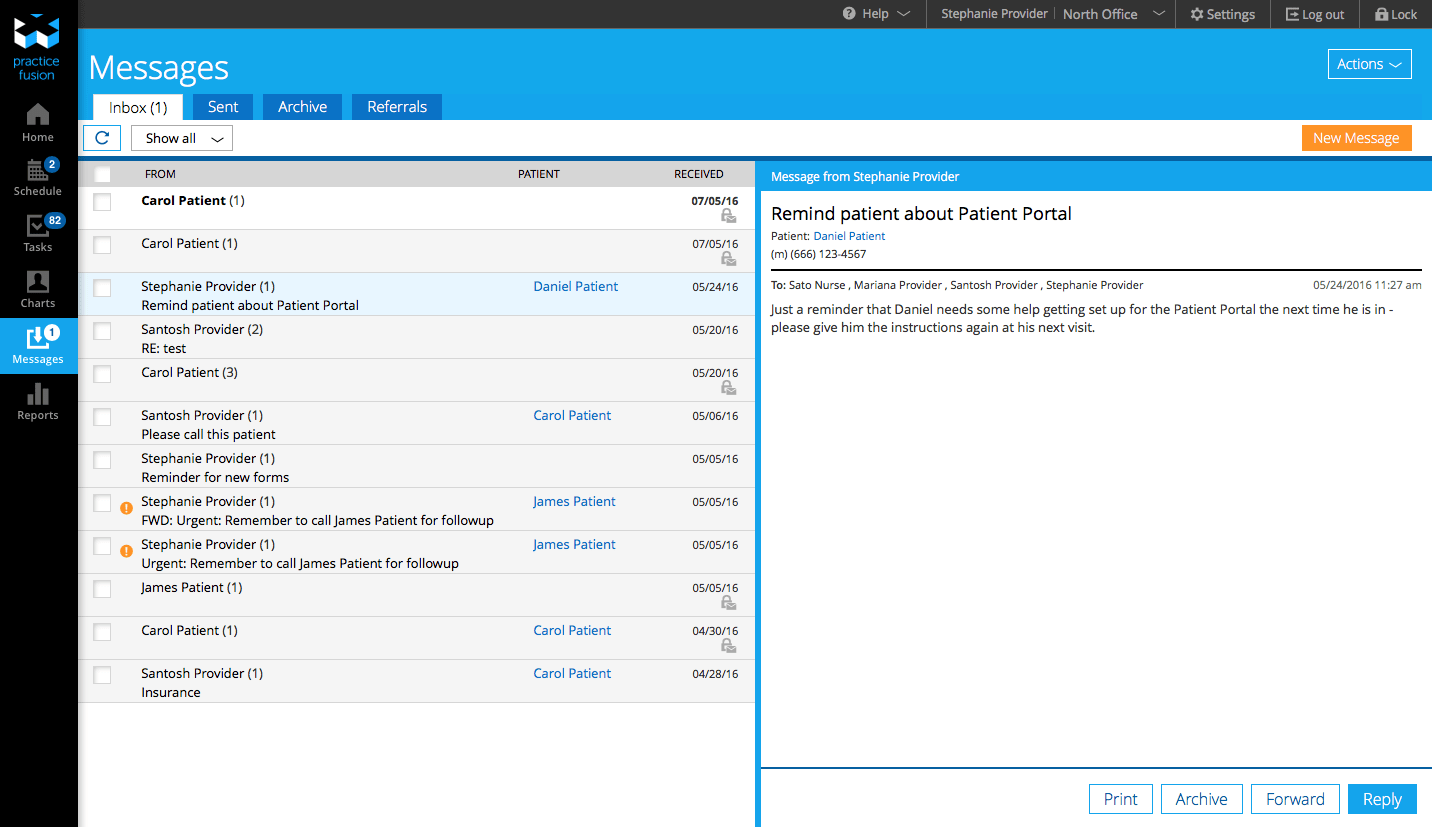Click the New Message button
Image resolution: width=1432 pixels, height=827 pixels.
[1355, 138]
